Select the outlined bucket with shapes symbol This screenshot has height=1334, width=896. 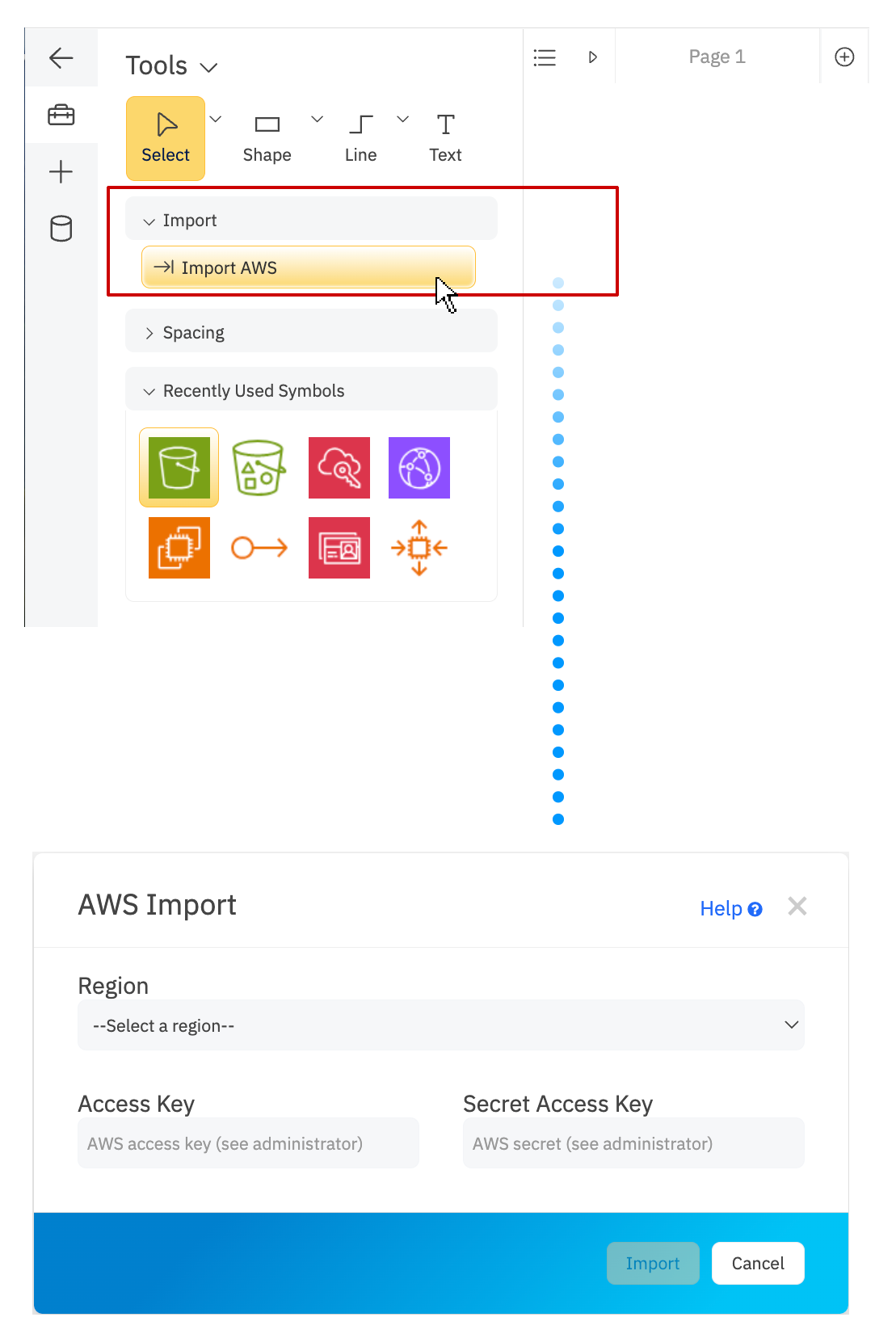259,468
